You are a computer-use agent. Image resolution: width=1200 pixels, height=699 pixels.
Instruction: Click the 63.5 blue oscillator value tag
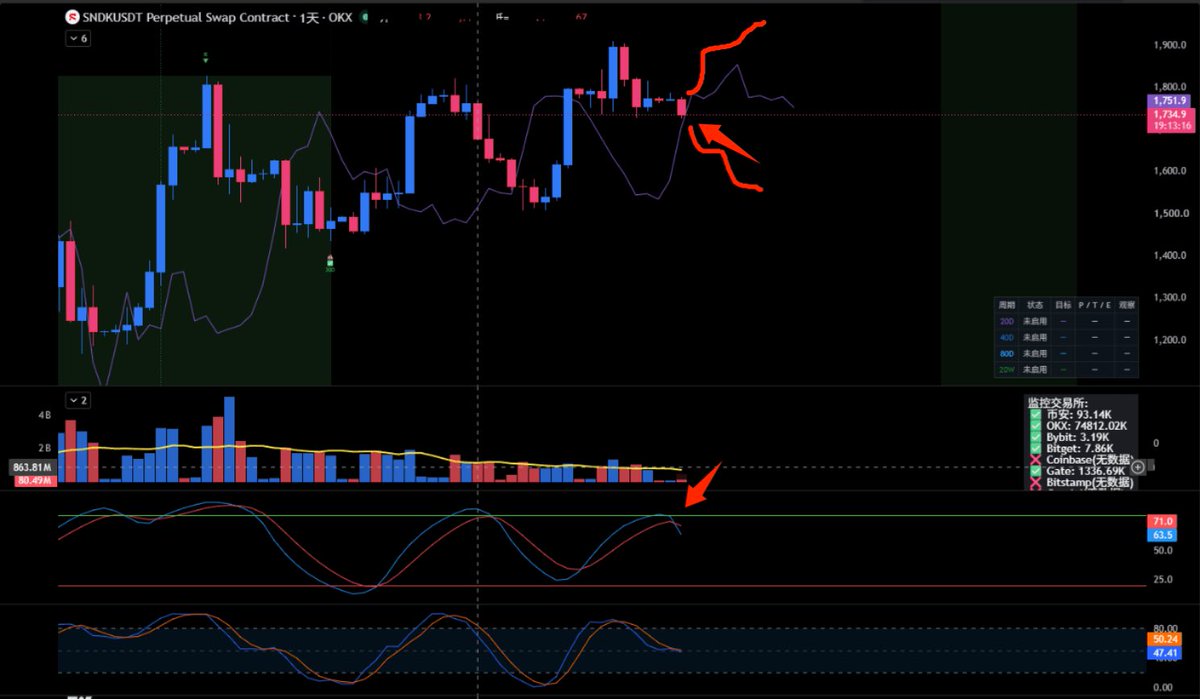[1163, 535]
